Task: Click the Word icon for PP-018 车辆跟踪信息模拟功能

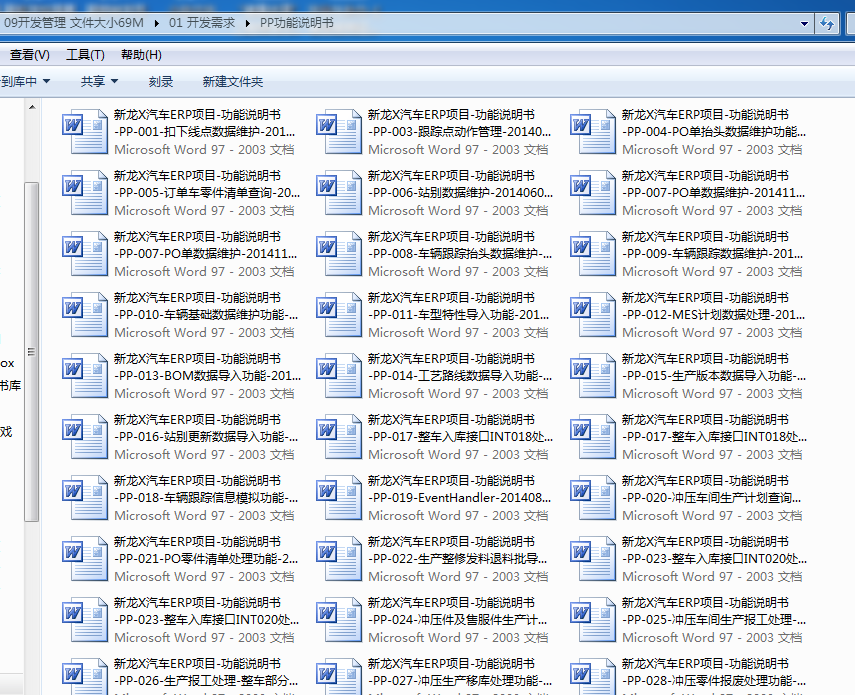Action: click(x=85, y=498)
